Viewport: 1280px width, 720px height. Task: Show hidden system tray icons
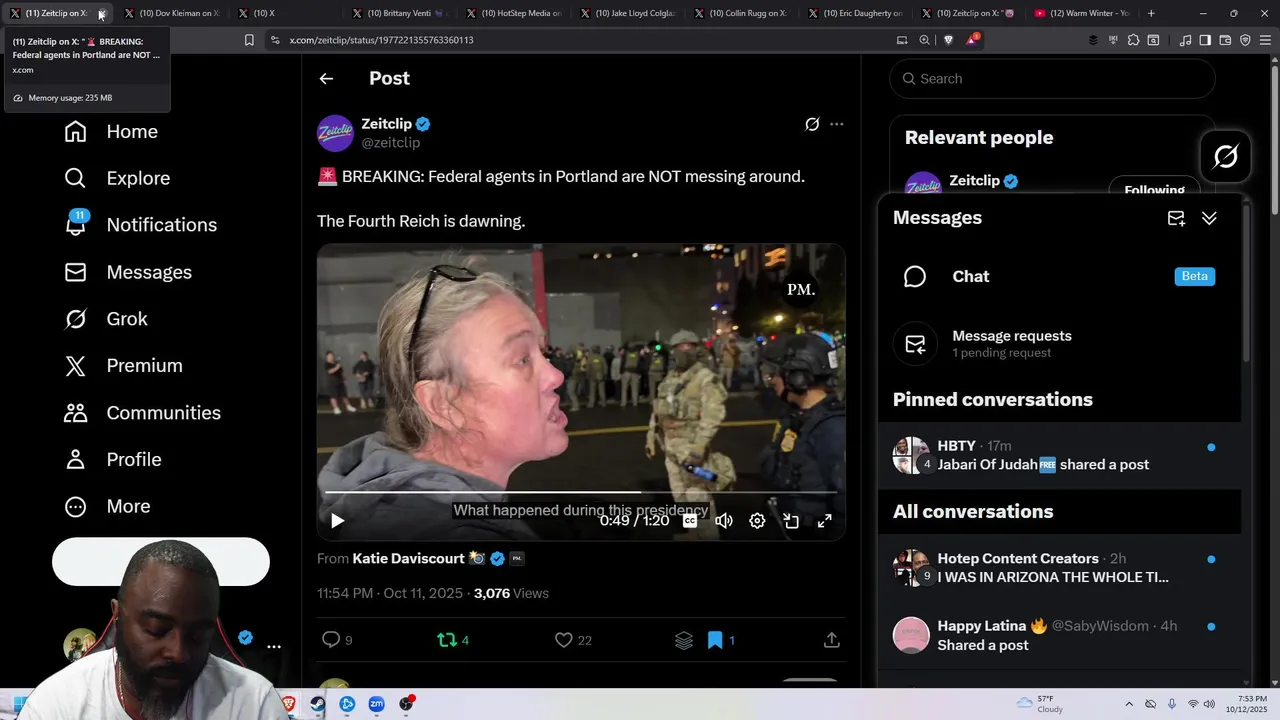1129,704
